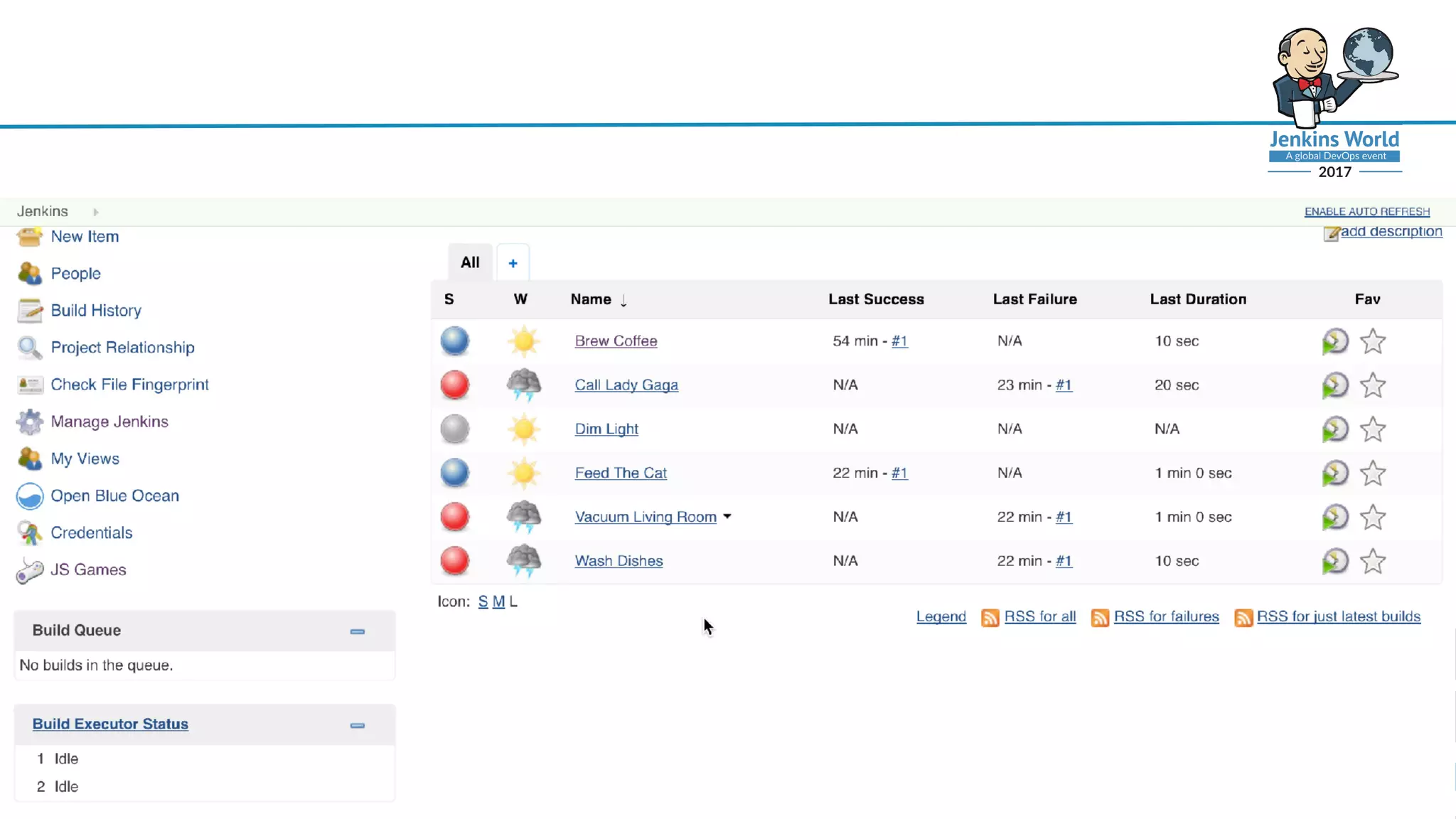Select the All view tab
The width and height of the screenshot is (1456, 819).
pyautogui.click(x=470, y=262)
